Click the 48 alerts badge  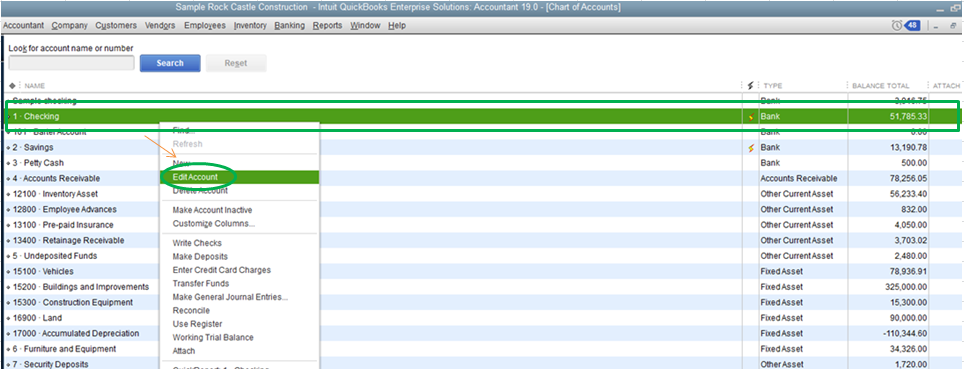click(x=912, y=26)
